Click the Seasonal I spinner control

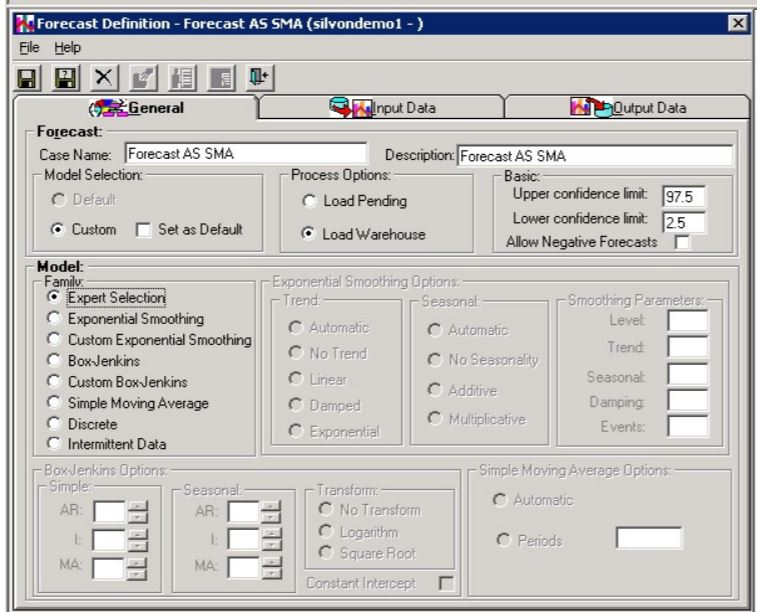tap(271, 540)
